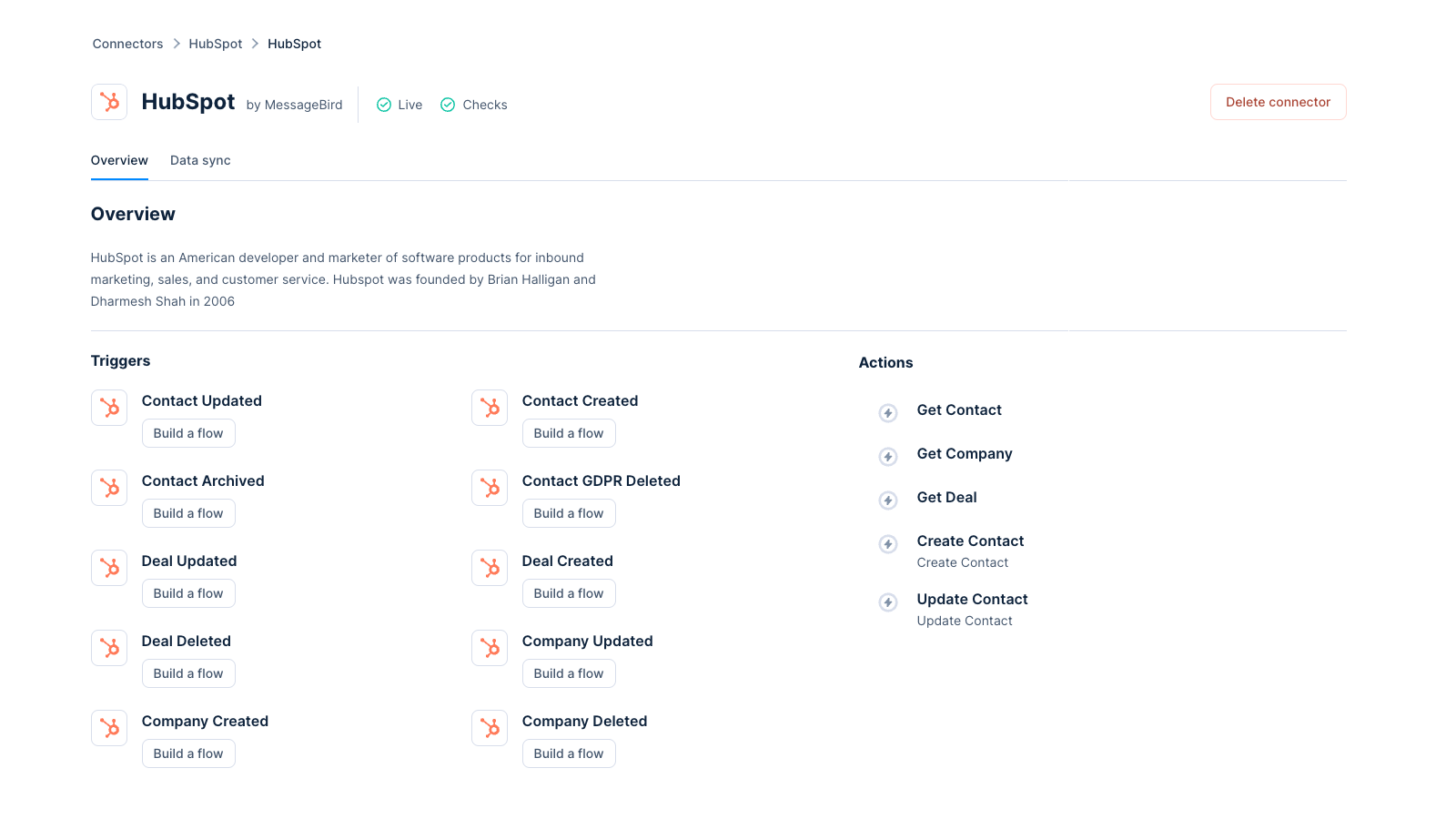Image resolution: width=1456 pixels, height=819 pixels.
Task: Switch to the Data sync tab
Action: pos(200,160)
